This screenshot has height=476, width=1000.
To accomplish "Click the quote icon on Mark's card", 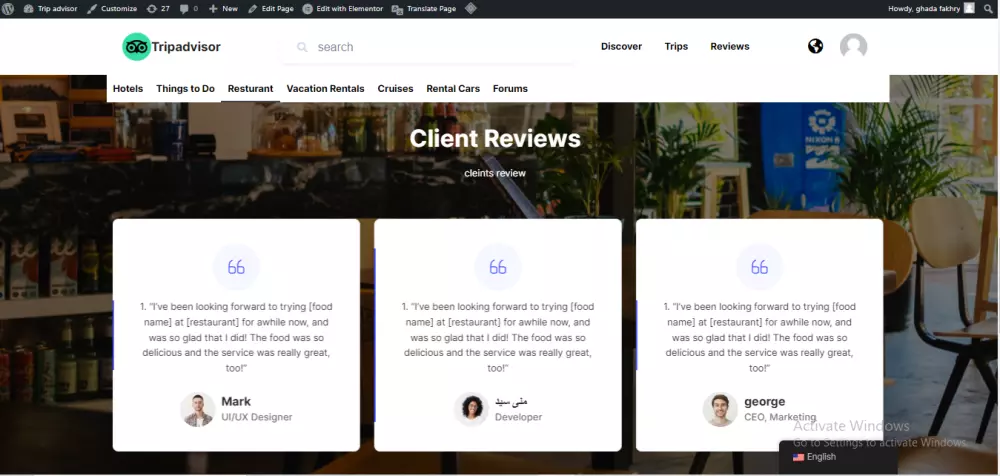I will pos(236,267).
